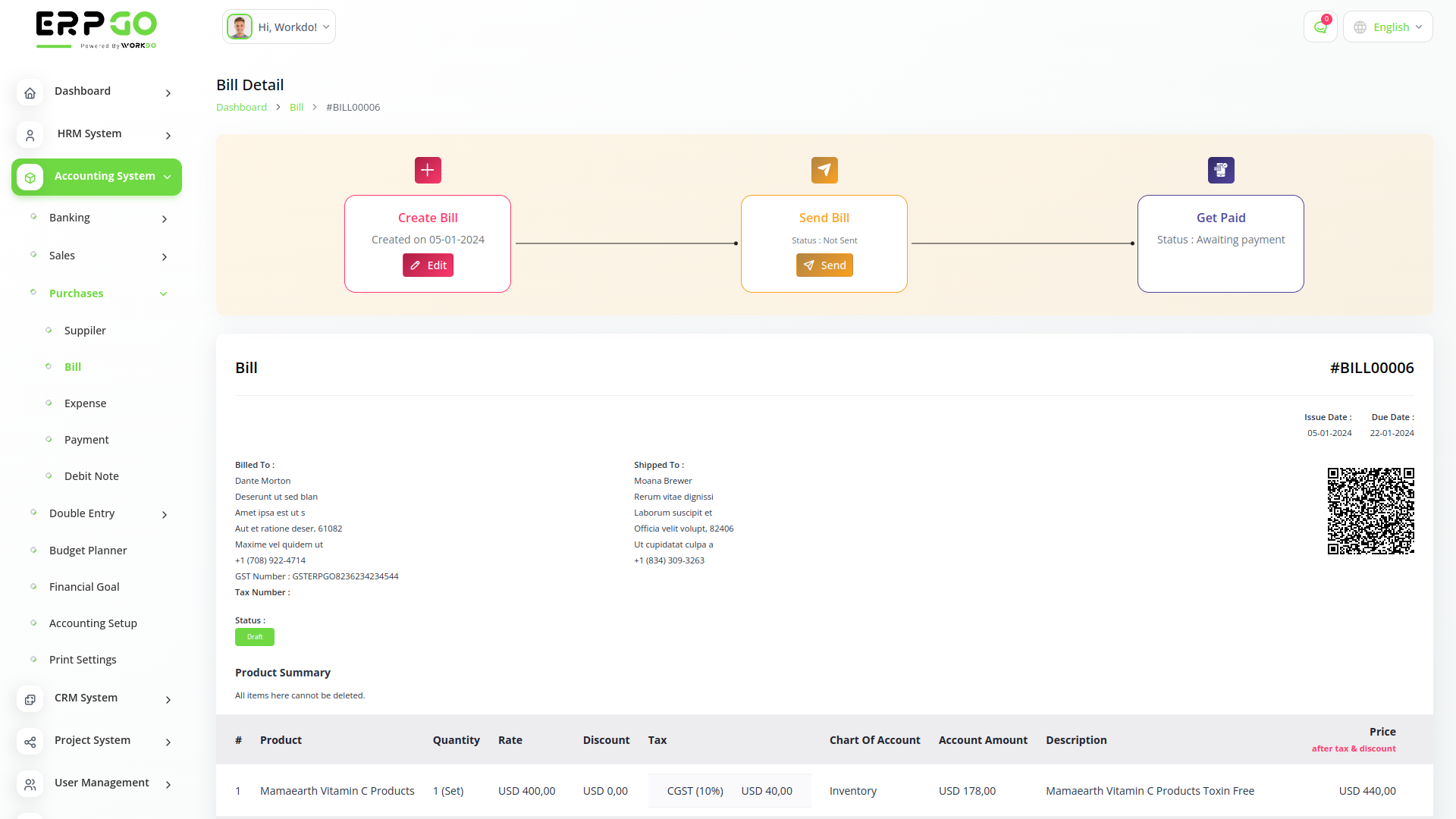Screen dimensions: 1456x819
Task: Click the orange Send Bill paper plane icon
Action: [x=824, y=170]
